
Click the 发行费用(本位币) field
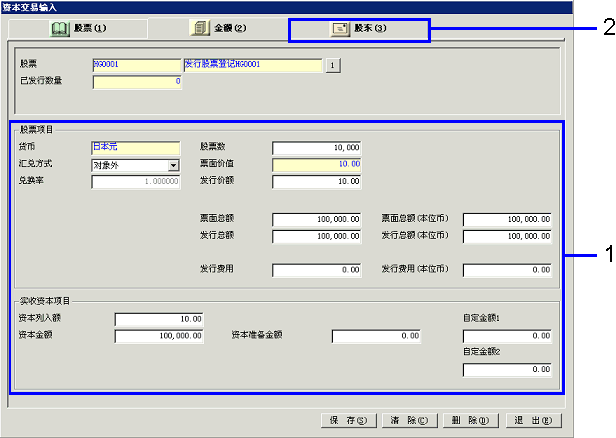coord(507,270)
